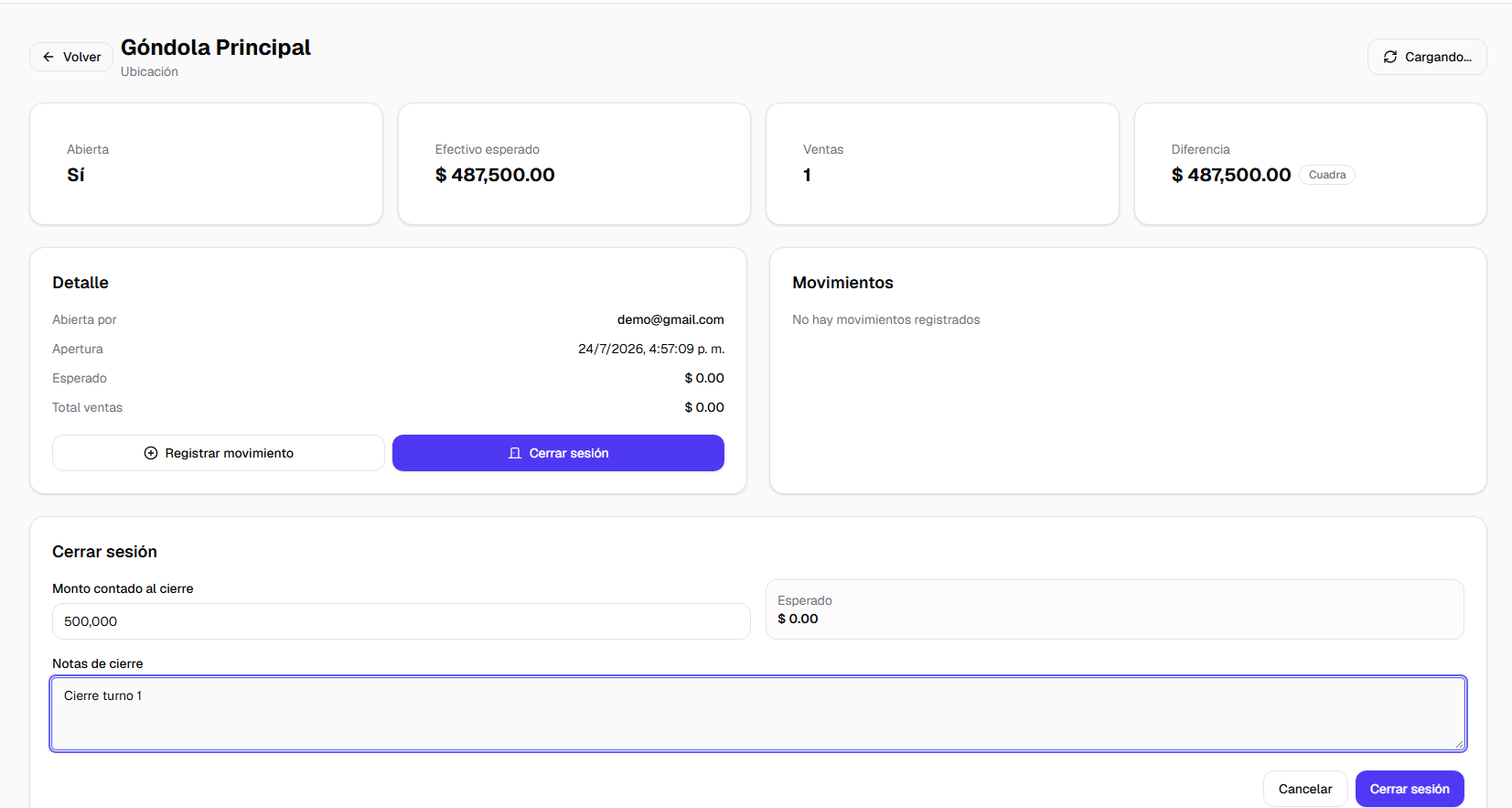Click the Movimientos heading
This screenshot has height=808, width=1512.
click(x=842, y=283)
